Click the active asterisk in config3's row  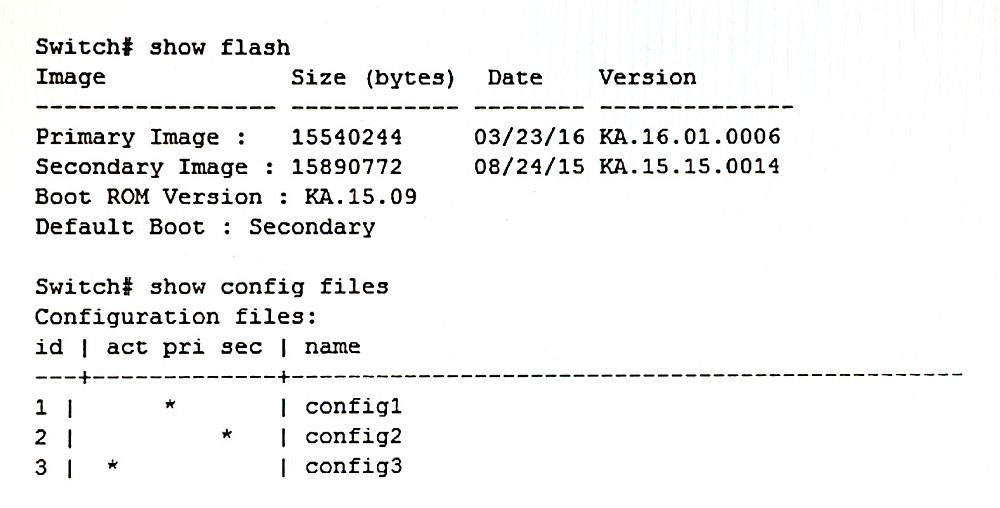click(112, 466)
